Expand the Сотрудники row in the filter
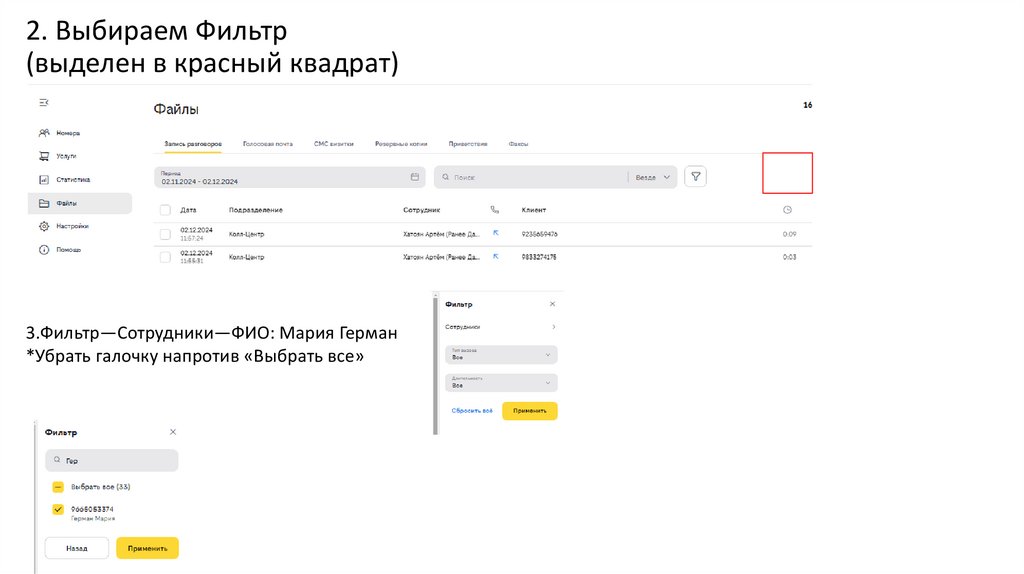This screenshot has height=574, width=1024. tap(501, 327)
